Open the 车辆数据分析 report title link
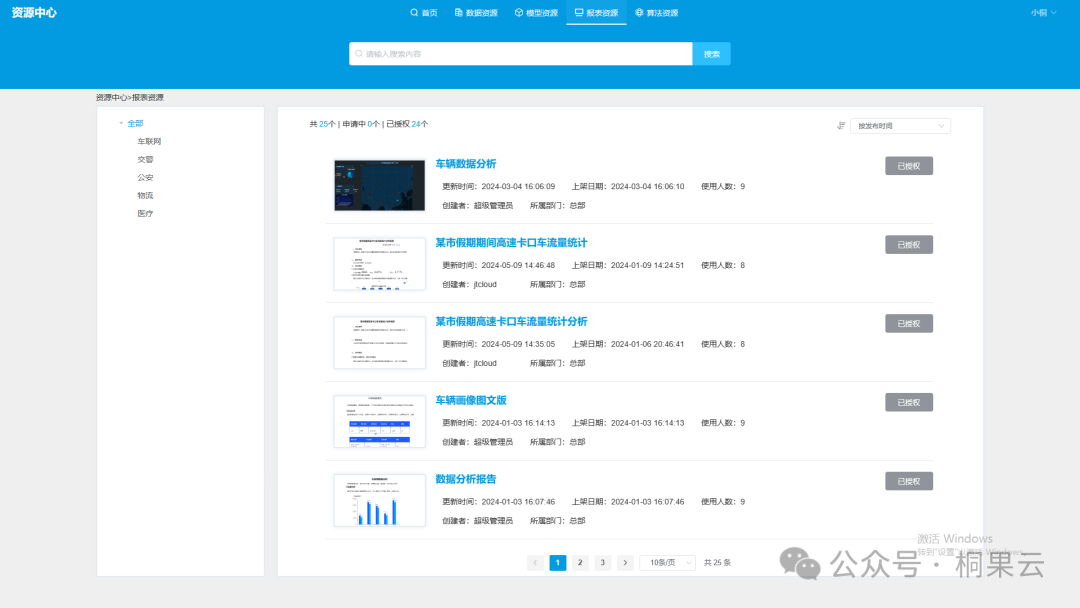The image size is (1080, 608). point(466,164)
